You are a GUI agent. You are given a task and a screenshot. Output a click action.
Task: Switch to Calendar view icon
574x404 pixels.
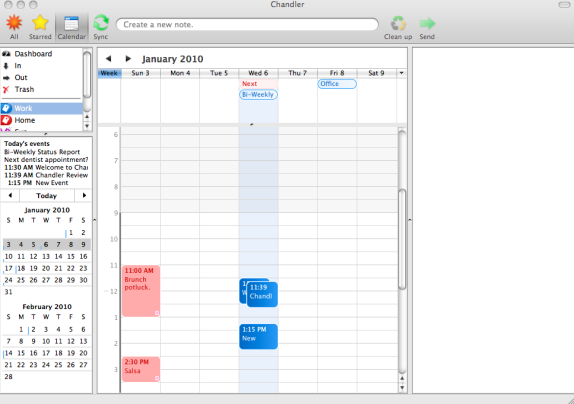pyautogui.click(x=71, y=24)
